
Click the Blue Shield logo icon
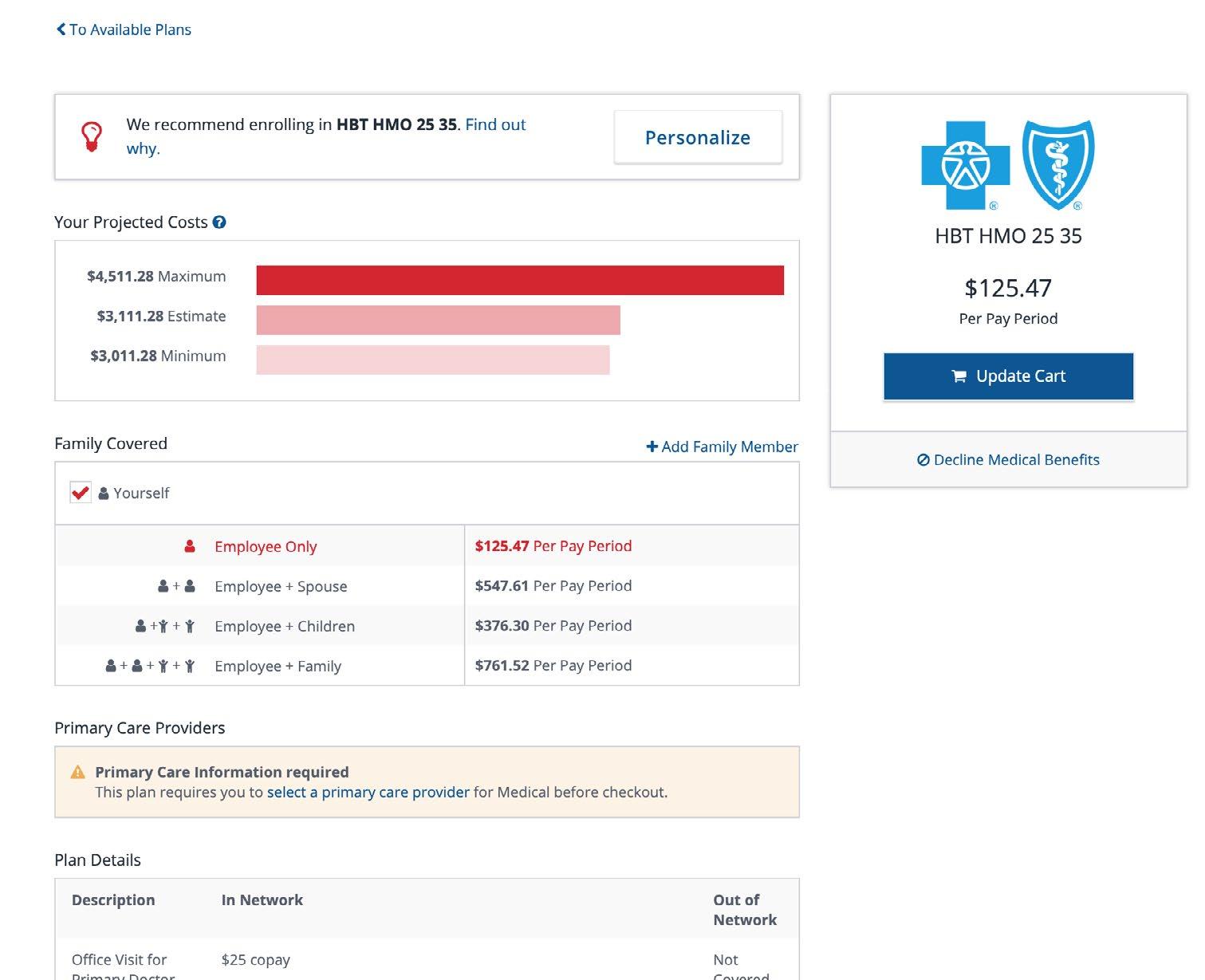click(1058, 165)
